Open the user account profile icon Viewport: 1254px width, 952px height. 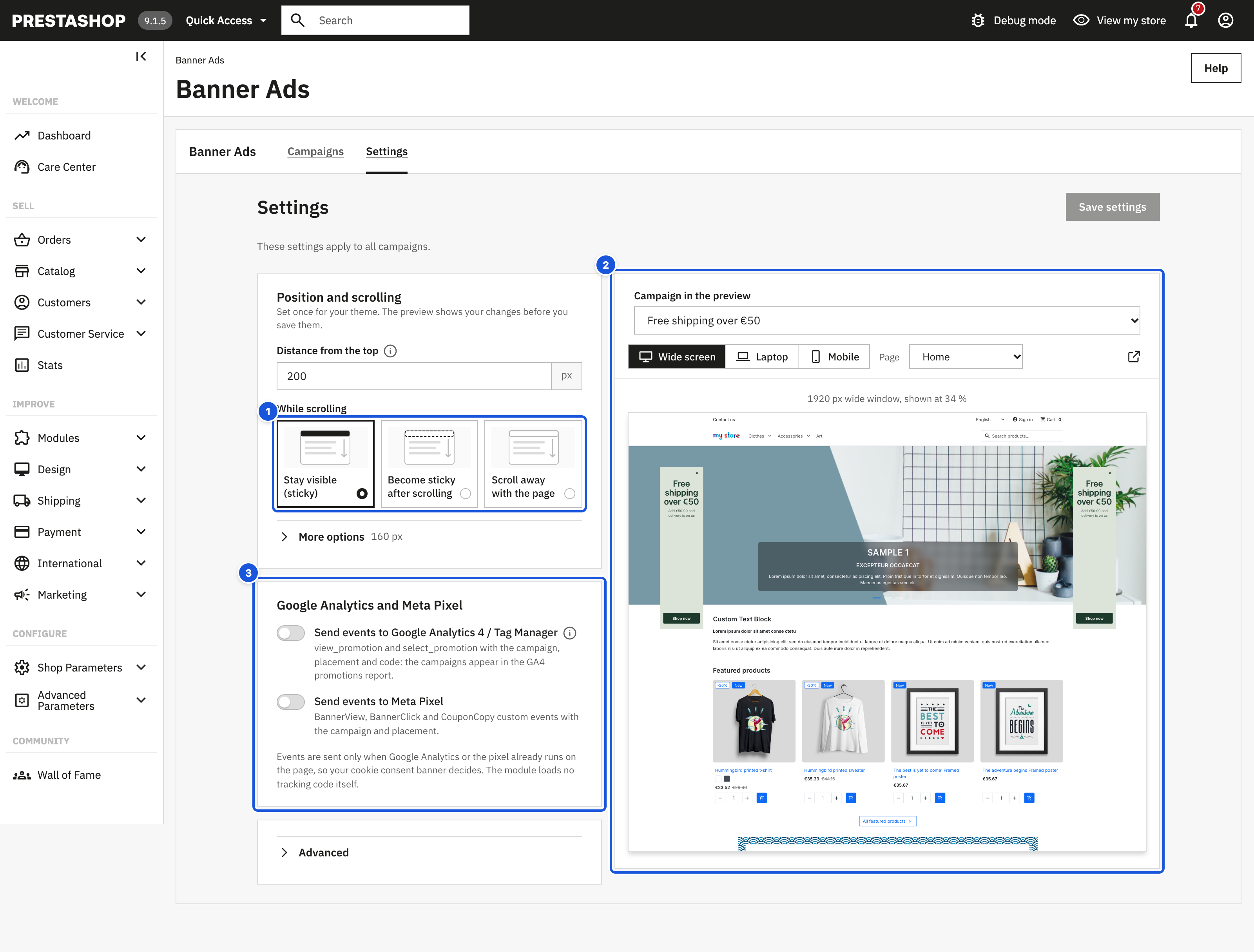pos(1226,20)
